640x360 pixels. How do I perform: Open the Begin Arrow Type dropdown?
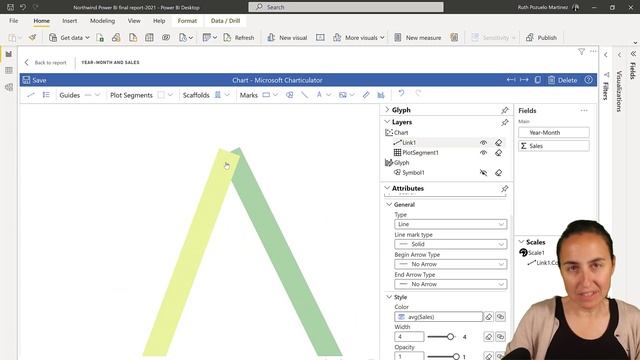451,264
